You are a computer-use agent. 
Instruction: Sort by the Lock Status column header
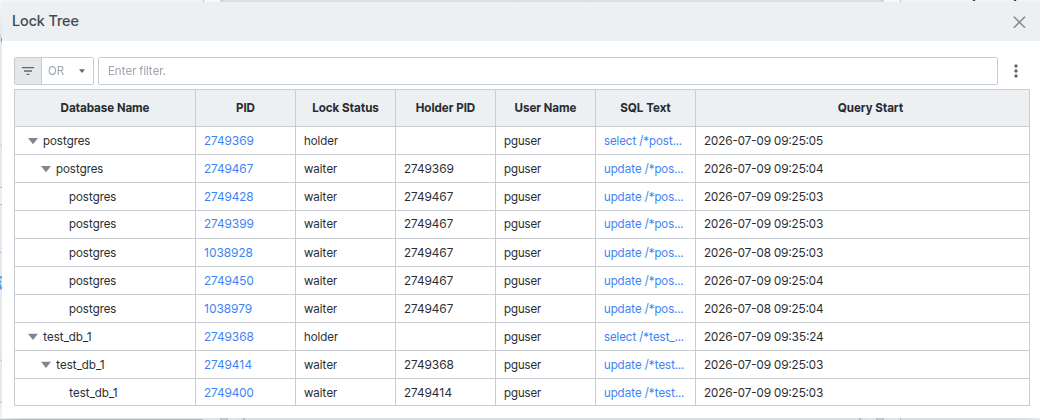tap(346, 108)
